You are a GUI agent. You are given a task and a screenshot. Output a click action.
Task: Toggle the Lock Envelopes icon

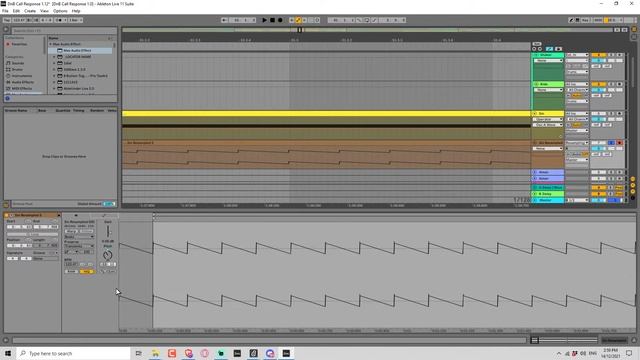tap(558, 49)
